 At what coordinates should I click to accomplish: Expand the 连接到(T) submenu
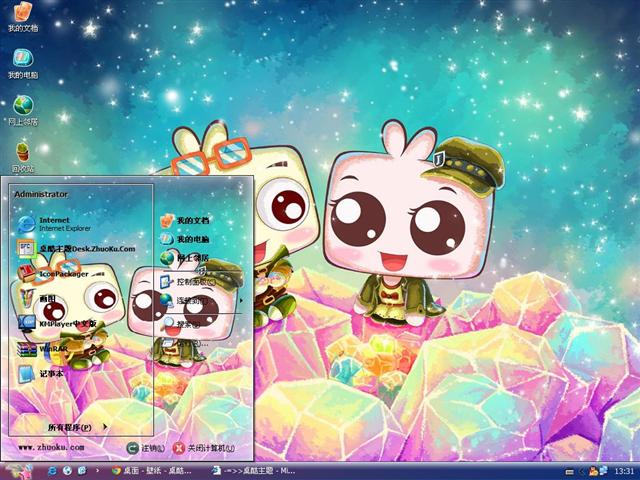point(202,300)
